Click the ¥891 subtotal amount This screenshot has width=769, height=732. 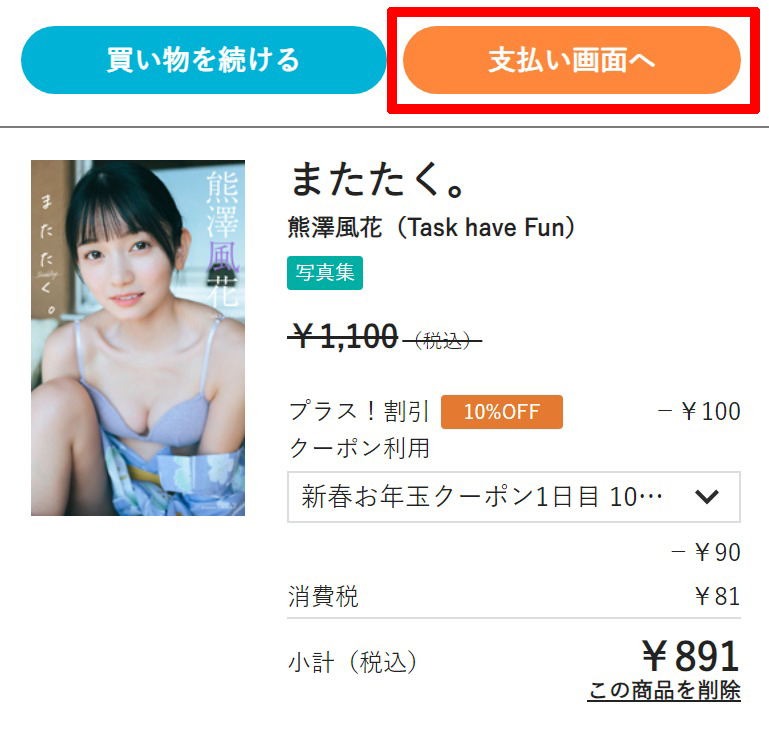691,656
